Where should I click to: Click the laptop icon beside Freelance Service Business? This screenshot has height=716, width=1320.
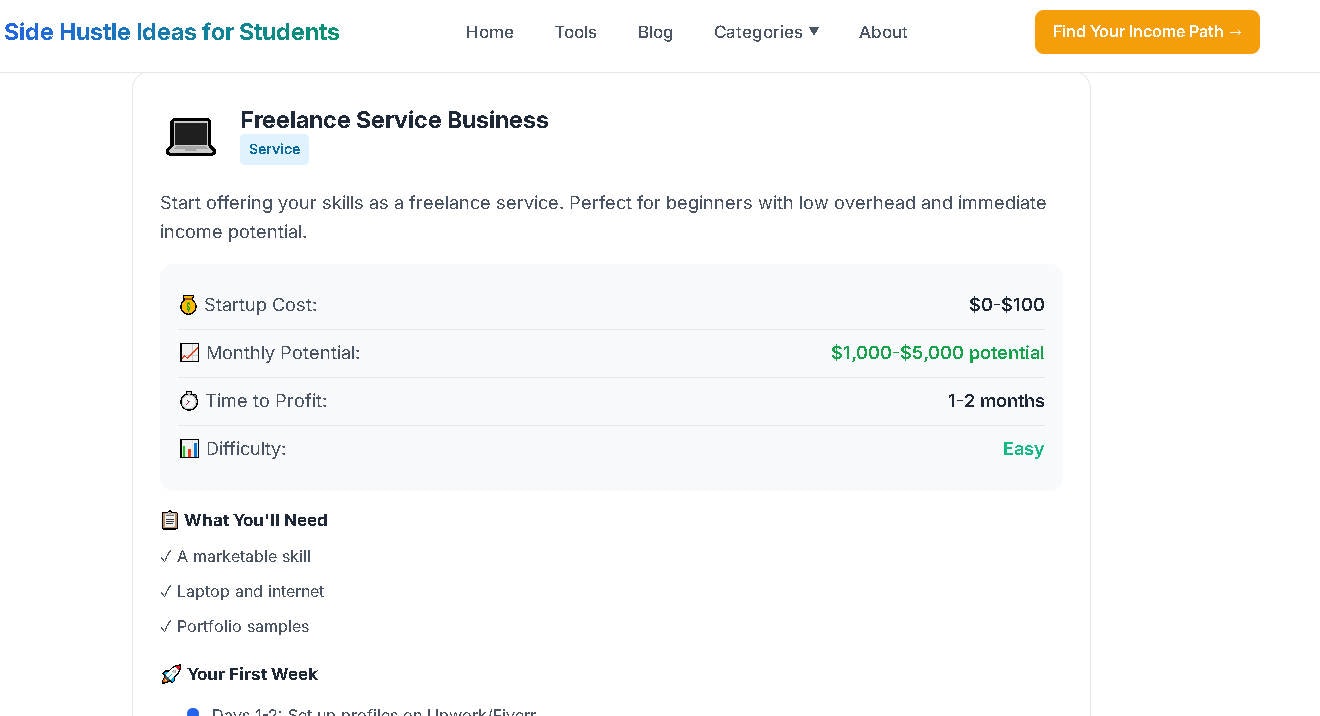[190, 136]
